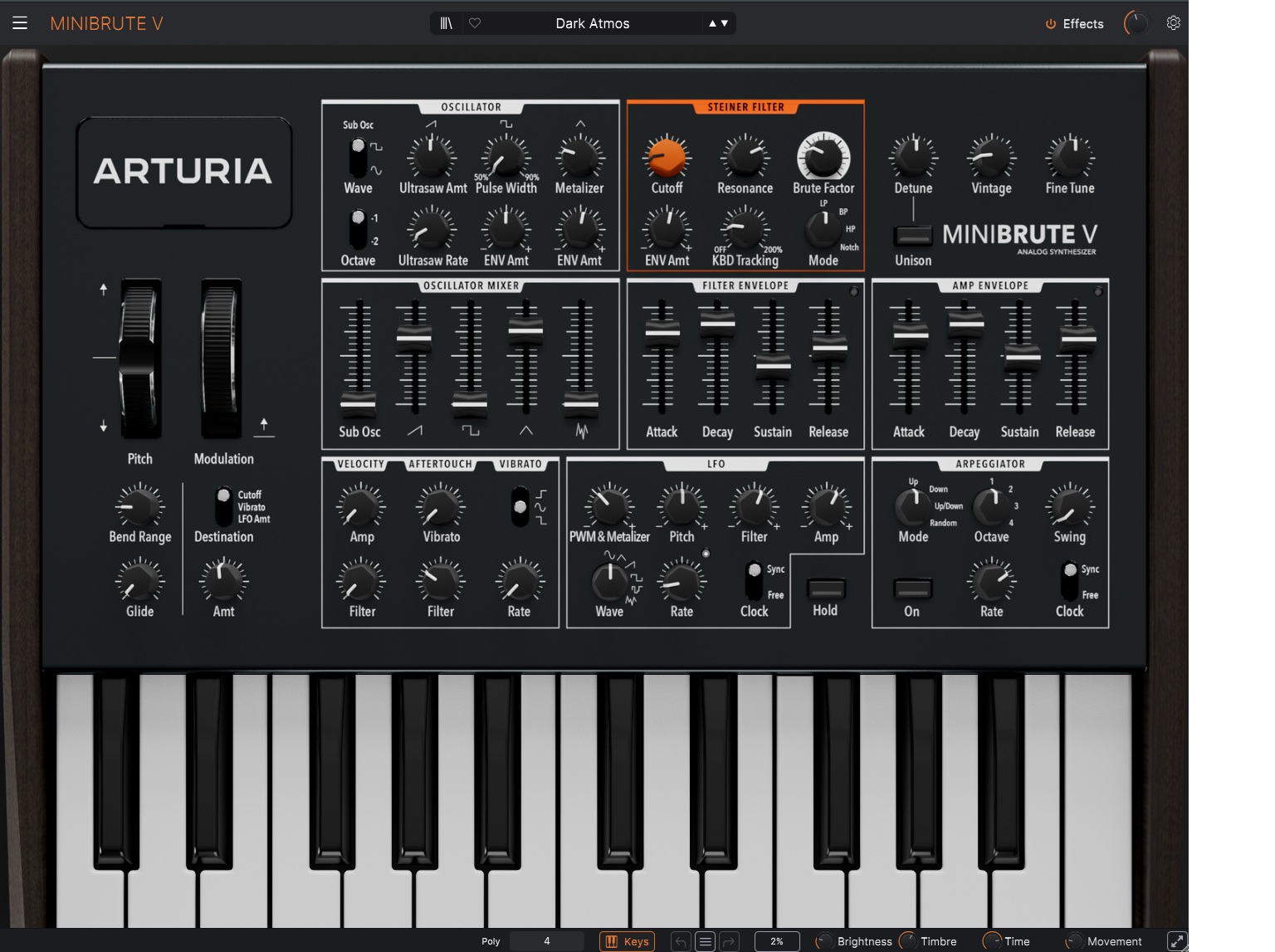Click the Bend Range knob

coord(139,505)
